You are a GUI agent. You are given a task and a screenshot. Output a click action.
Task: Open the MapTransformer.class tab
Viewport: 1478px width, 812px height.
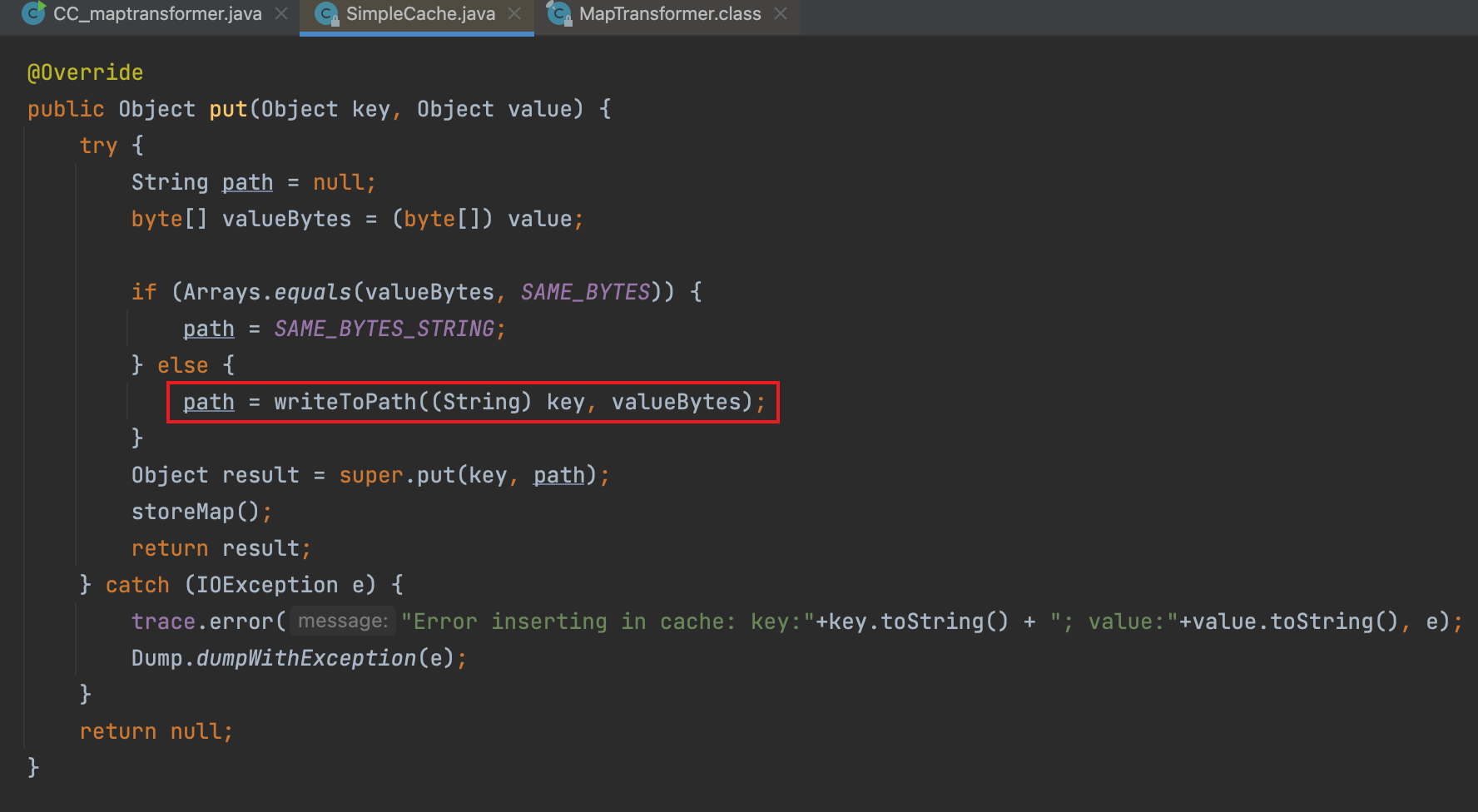click(x=669, y=13)
